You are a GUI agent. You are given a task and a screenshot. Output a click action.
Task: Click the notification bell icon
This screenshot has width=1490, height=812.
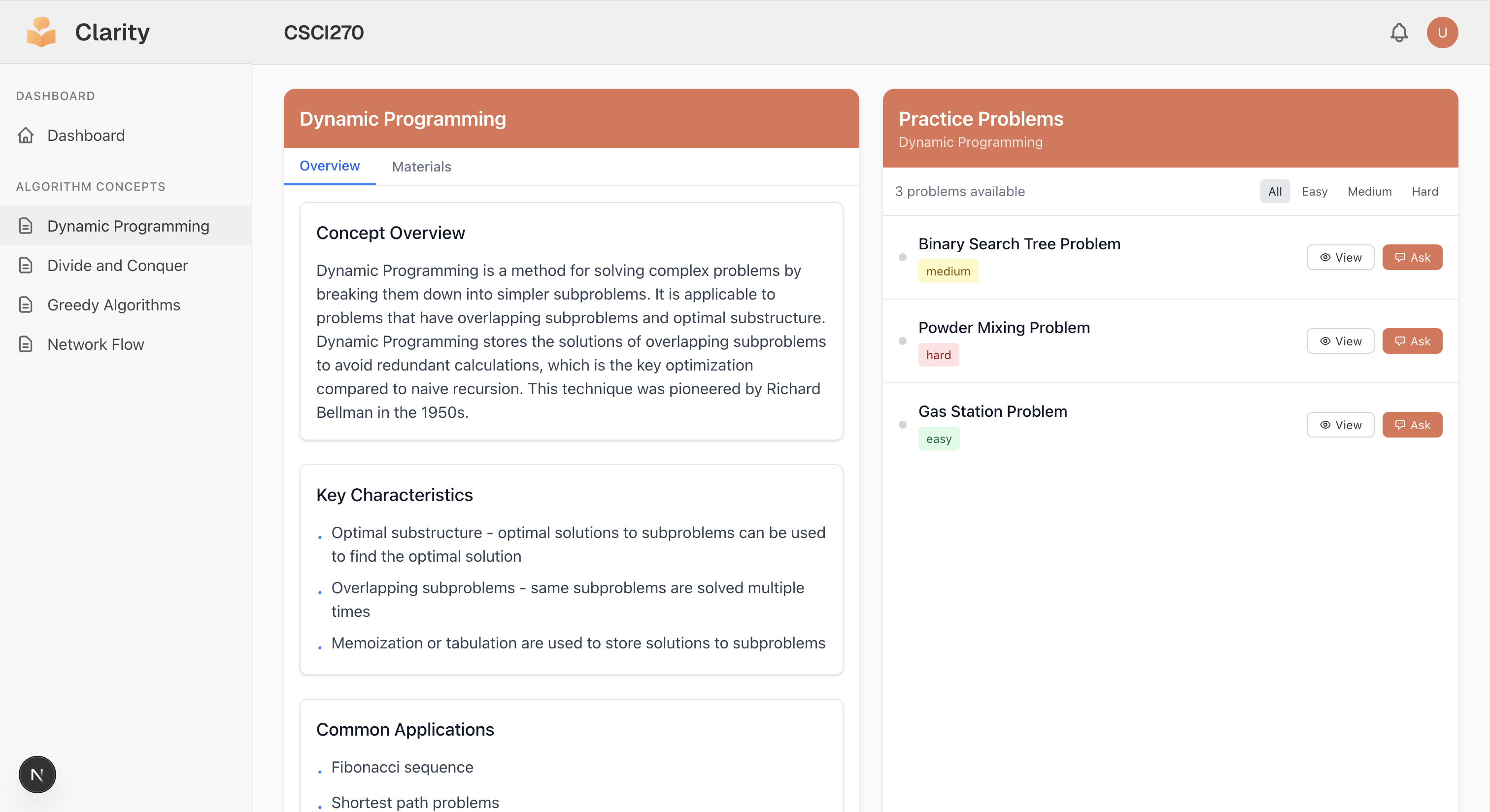click(1399, 33)
